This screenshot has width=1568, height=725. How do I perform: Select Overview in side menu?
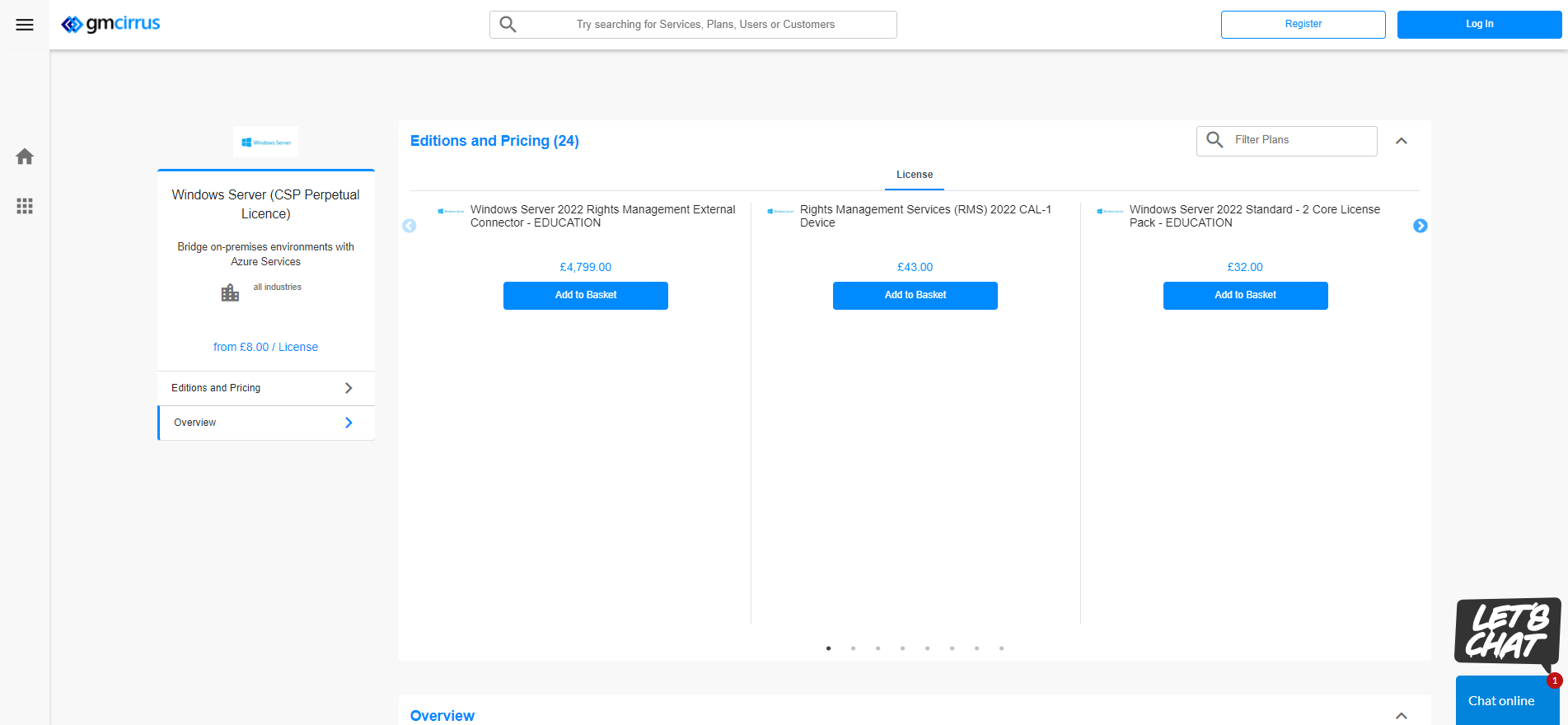[265, 423]
